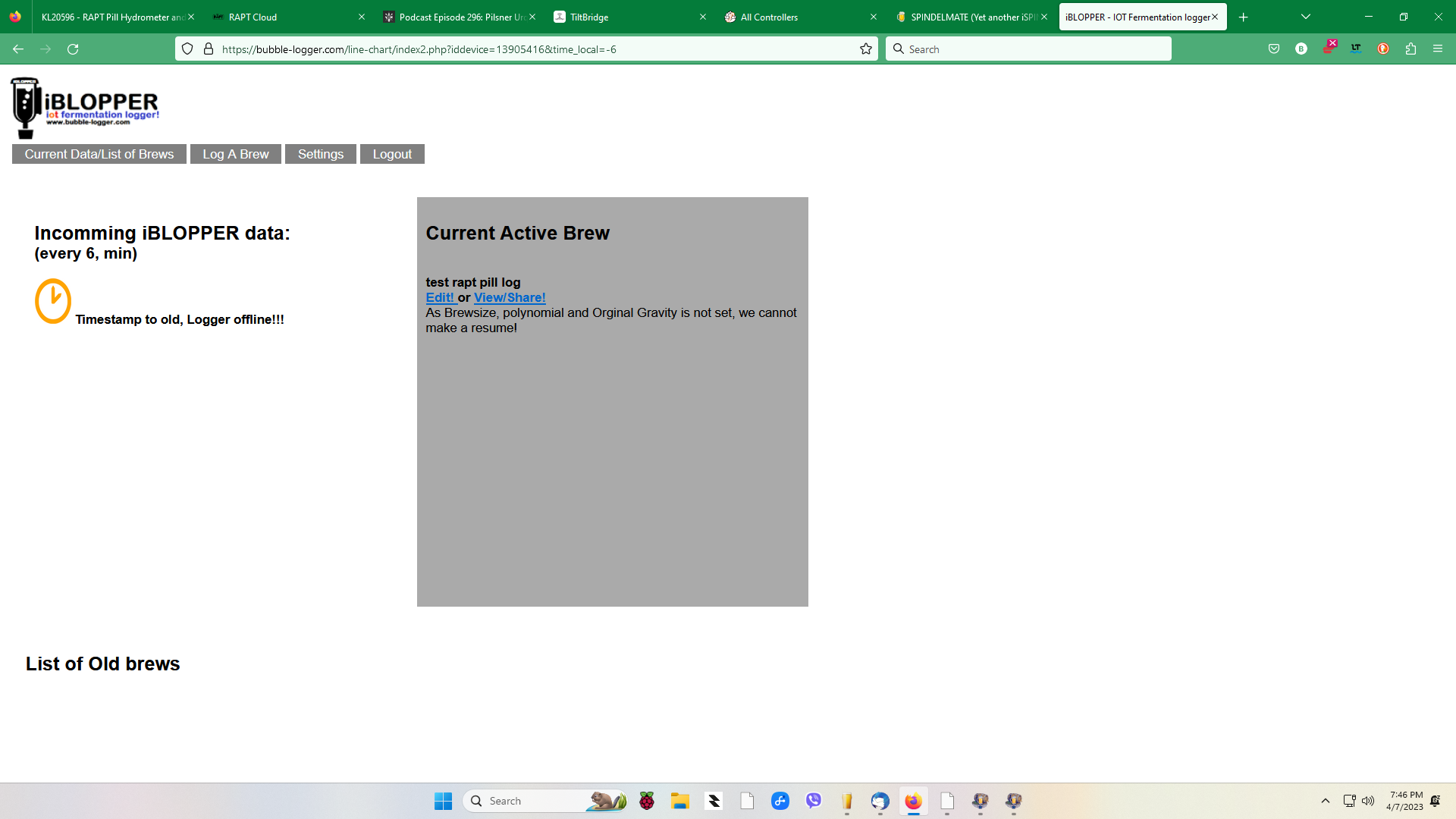
Task: Switch to the Podcast Episode 296 tab
Action: point(459,17)
